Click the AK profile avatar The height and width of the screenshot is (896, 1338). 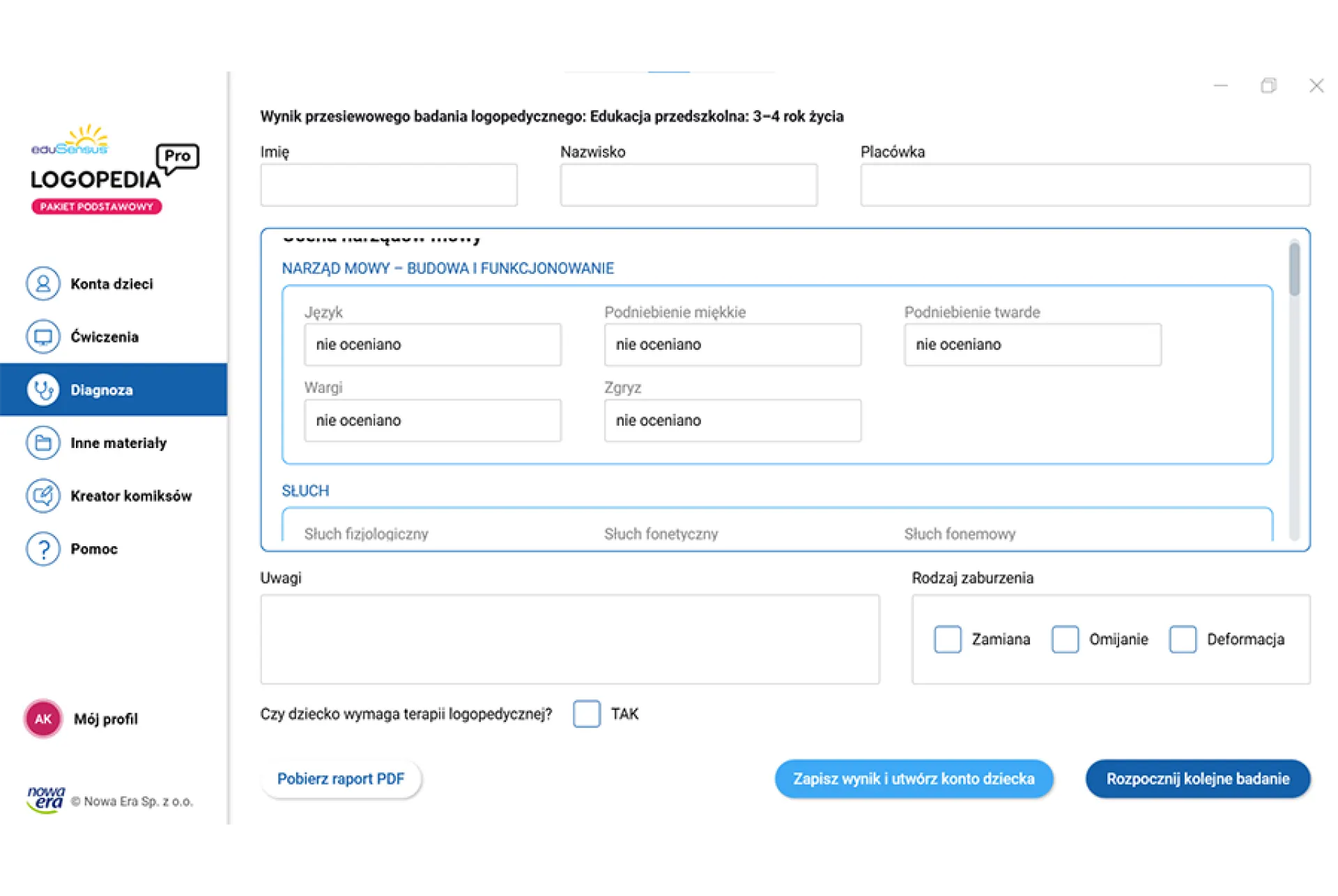[43, 719]
